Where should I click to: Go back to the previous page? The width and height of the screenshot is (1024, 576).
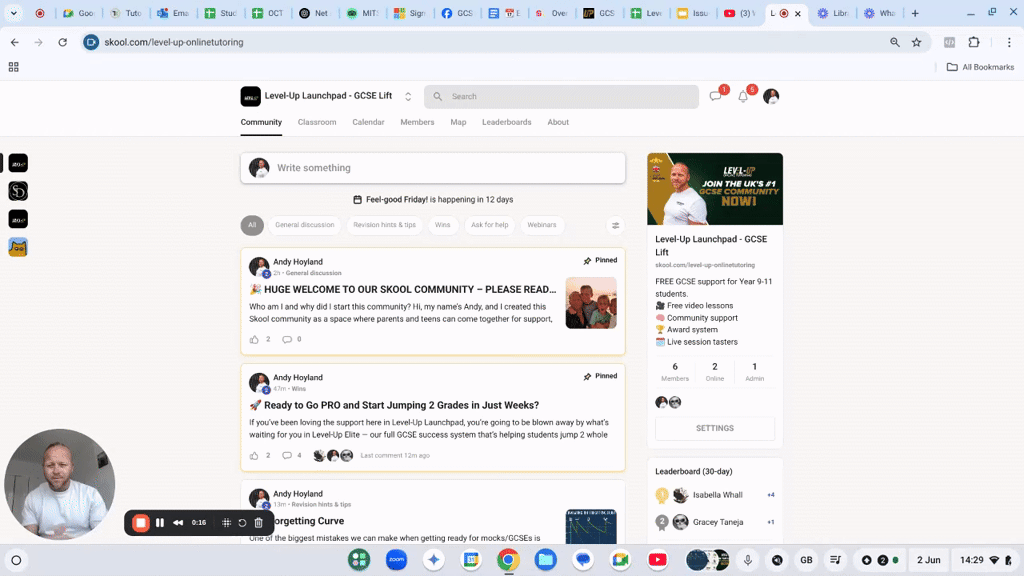pos(14,42)
